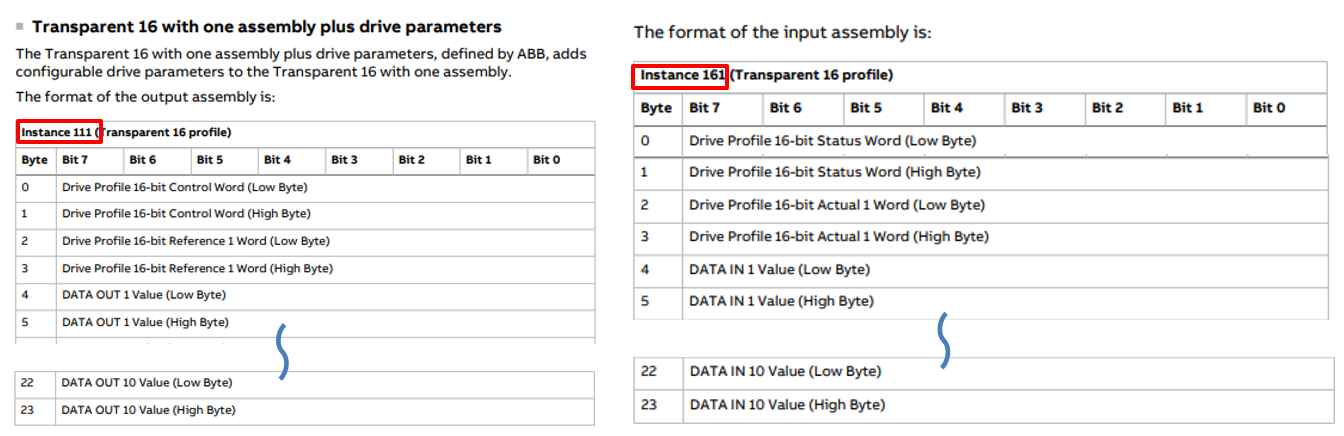The image size is (1344, 436).
Task: Click the square bullet before the section heading
Action: [x=20, y=27]
